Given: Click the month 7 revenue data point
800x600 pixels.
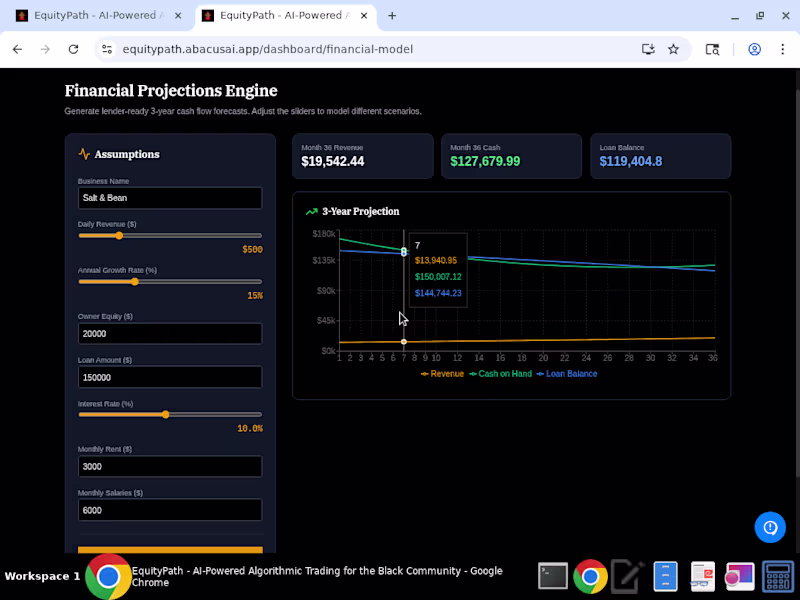Looking at the screenshot, I should pos(404,342).
